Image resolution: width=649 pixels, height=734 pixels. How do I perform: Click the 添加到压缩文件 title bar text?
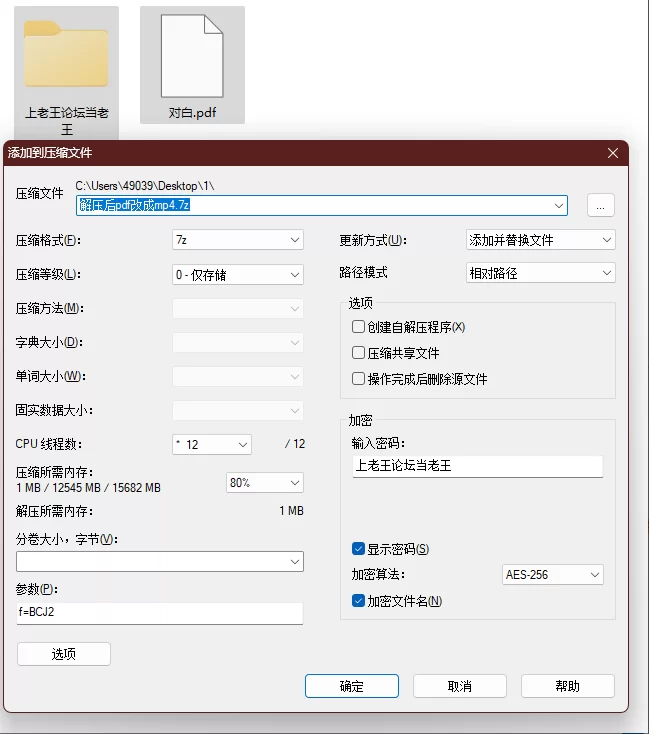(x=50, y=153)
